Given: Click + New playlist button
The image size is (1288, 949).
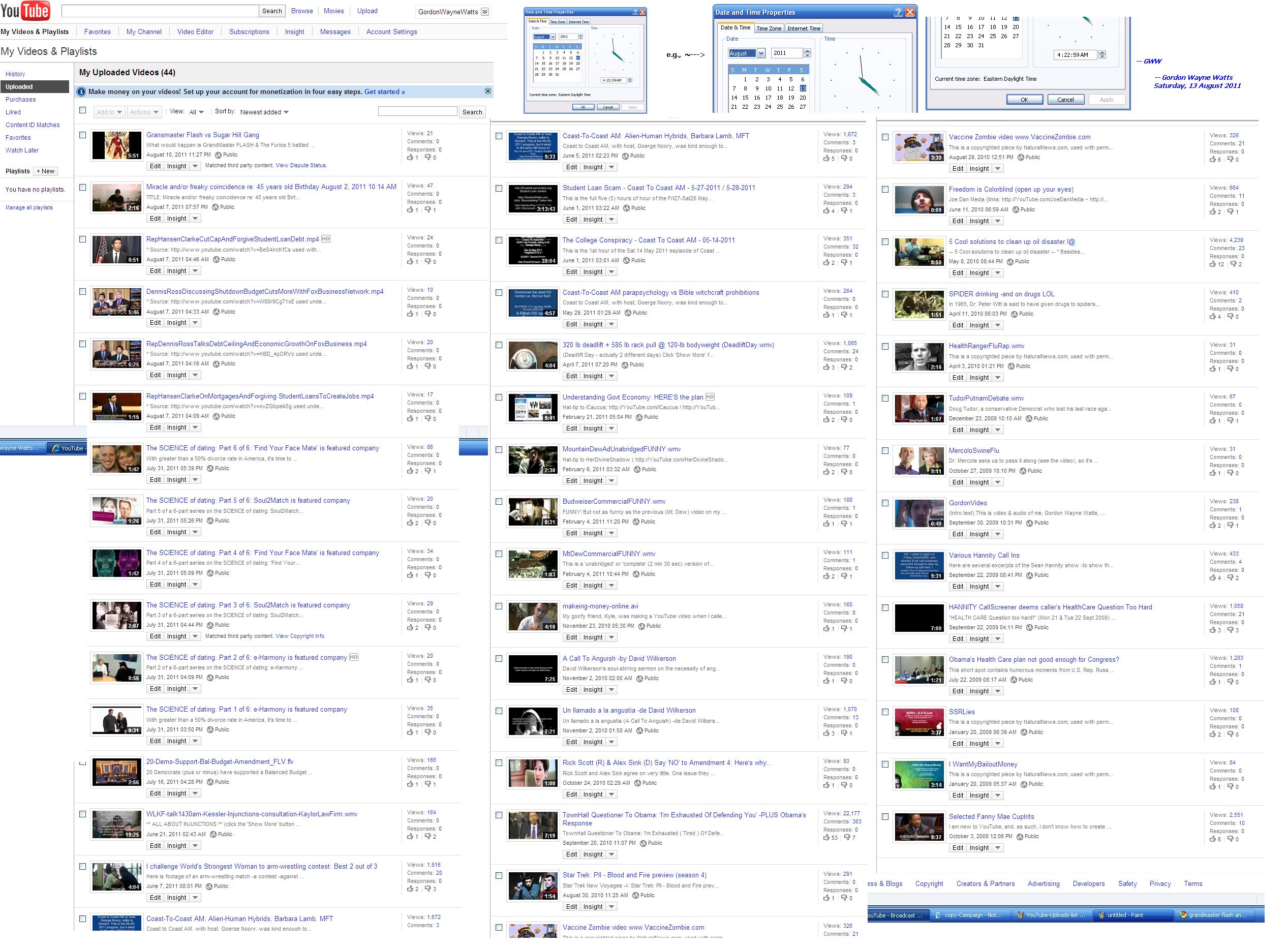Looking at the screenshot, I should click(46, 171).
